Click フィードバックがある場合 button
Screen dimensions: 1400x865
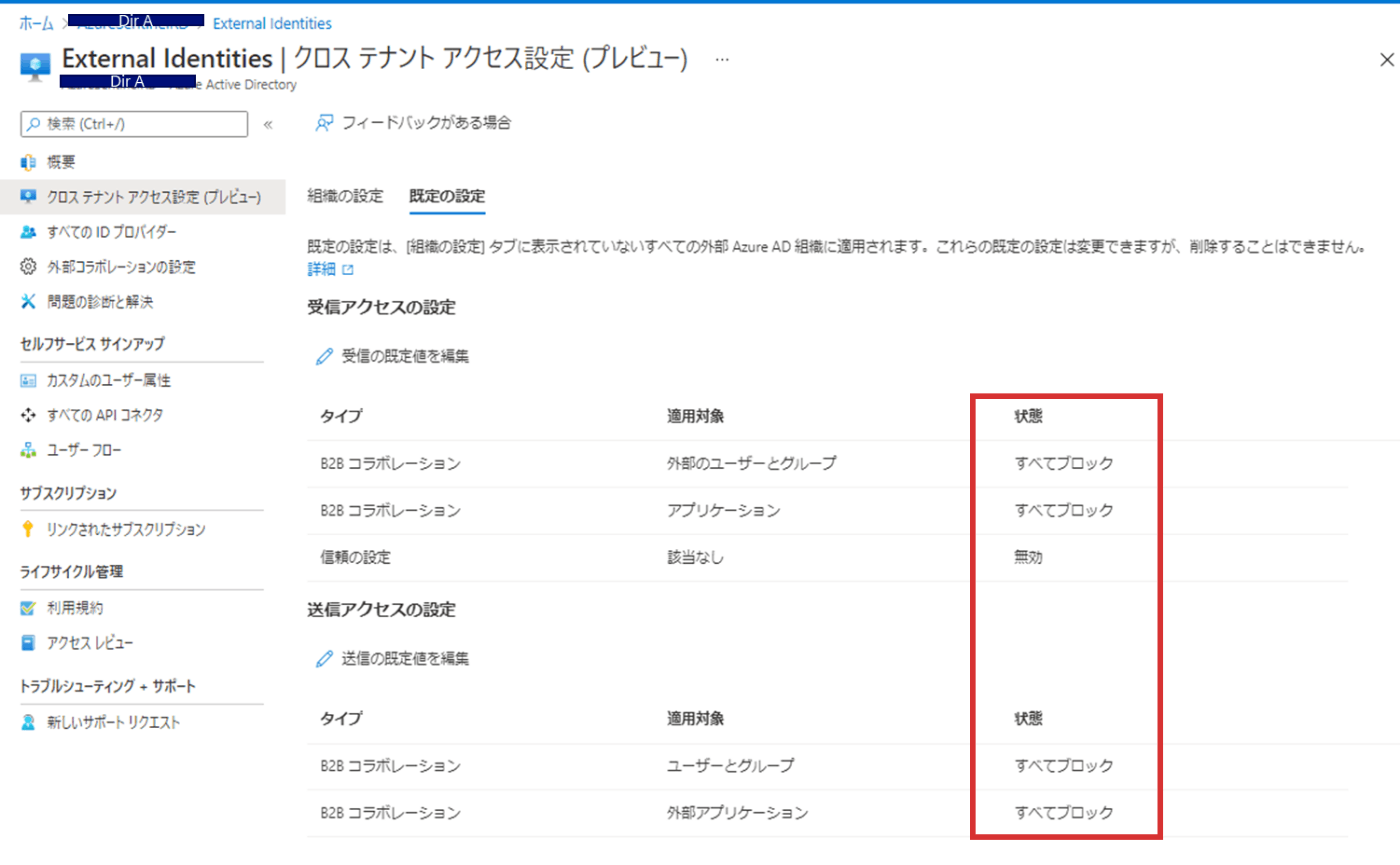pos(414,123)
